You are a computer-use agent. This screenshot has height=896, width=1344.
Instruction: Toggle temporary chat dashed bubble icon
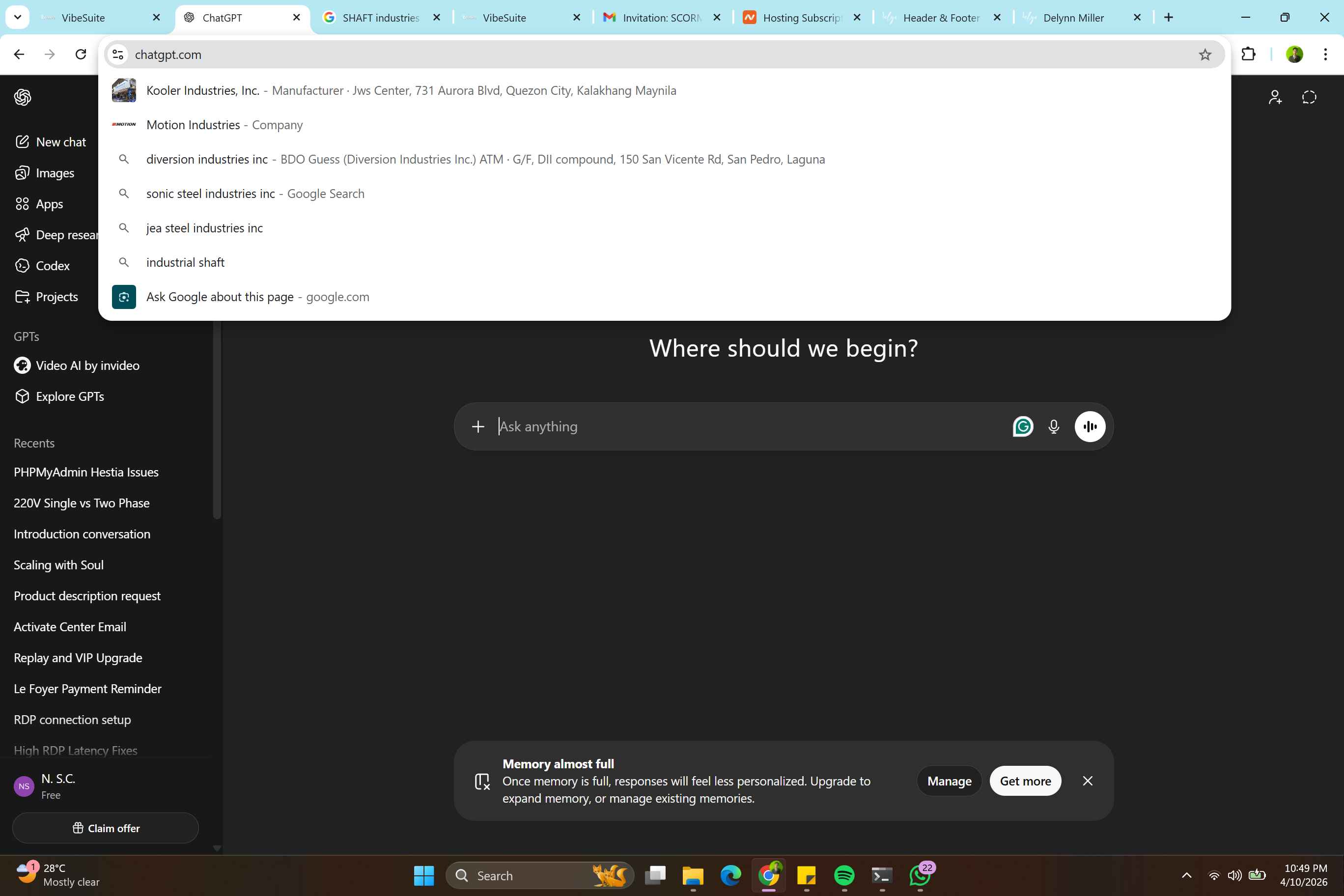(x=1309, y=97)
